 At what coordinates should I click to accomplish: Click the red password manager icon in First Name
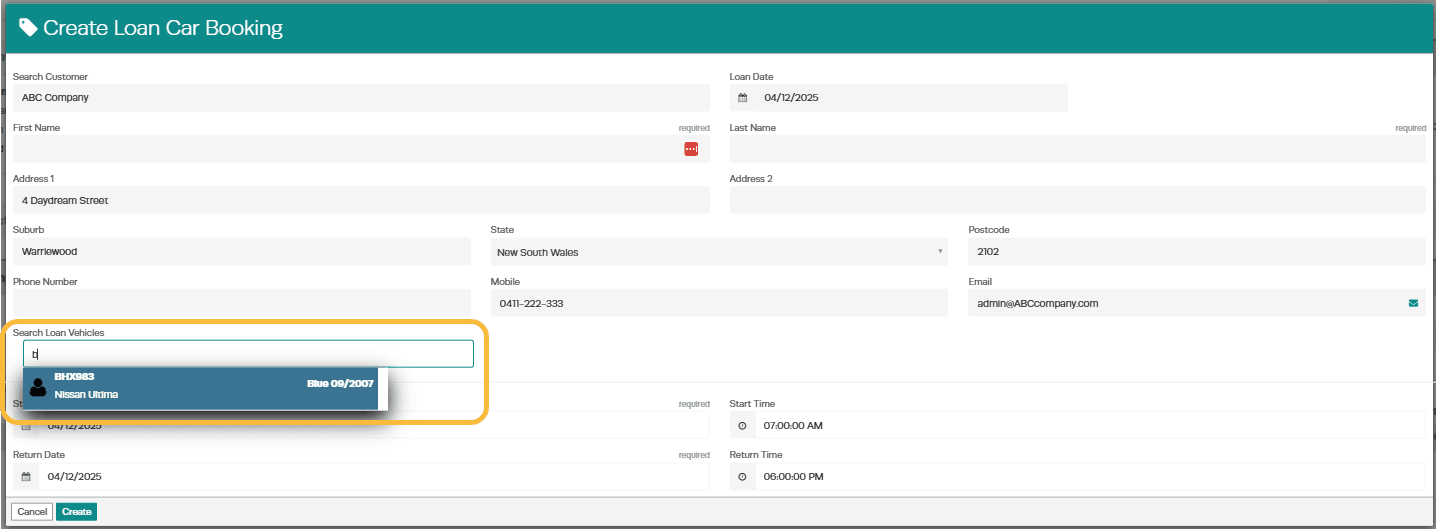pos(691,149)
